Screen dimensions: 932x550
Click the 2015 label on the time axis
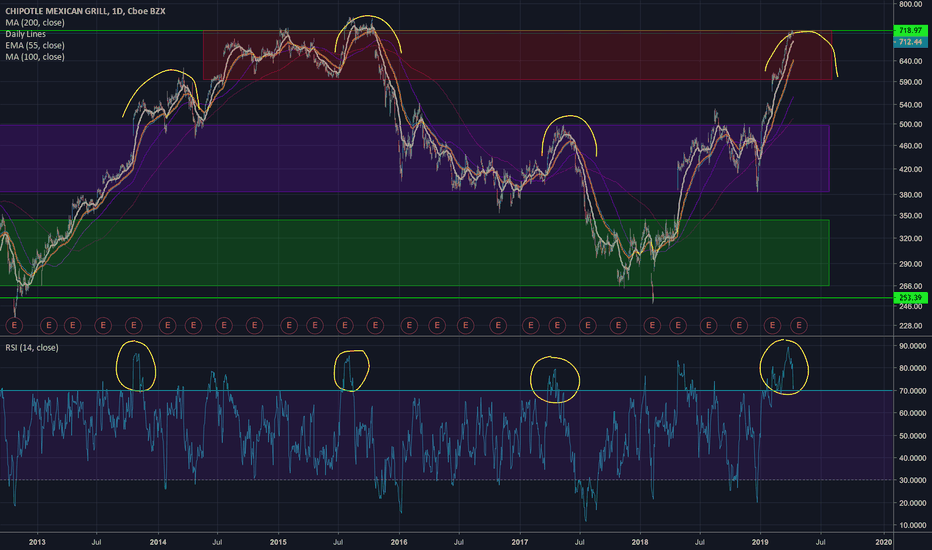278,542
